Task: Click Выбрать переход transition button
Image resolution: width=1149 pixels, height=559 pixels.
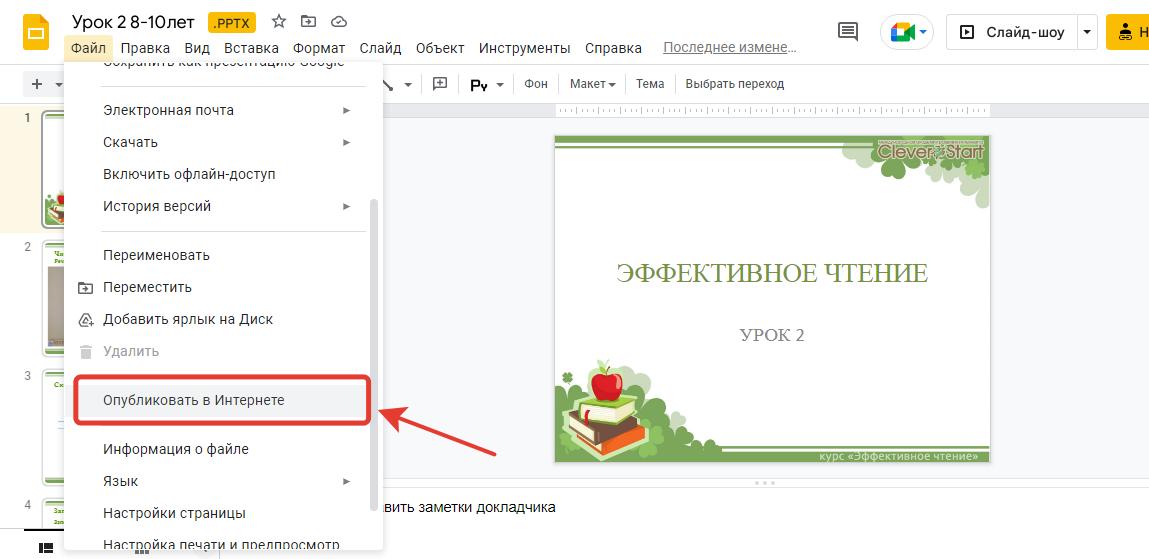Action: 734,84
